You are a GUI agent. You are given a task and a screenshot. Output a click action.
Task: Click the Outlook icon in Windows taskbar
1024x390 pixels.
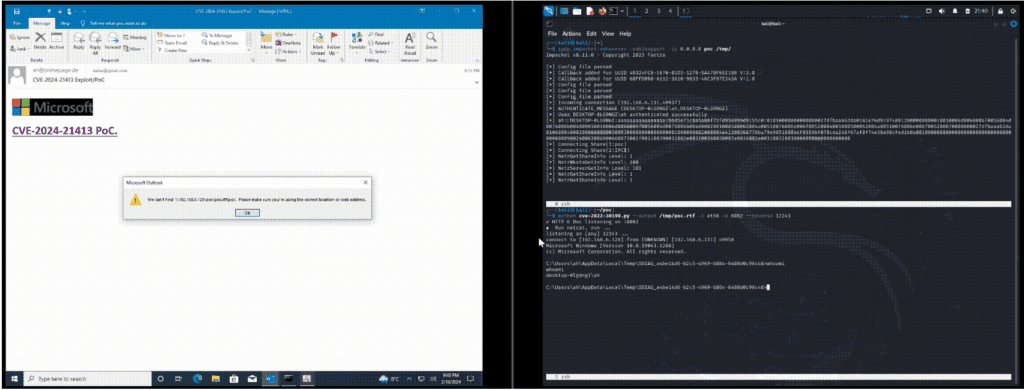[269, 378]
